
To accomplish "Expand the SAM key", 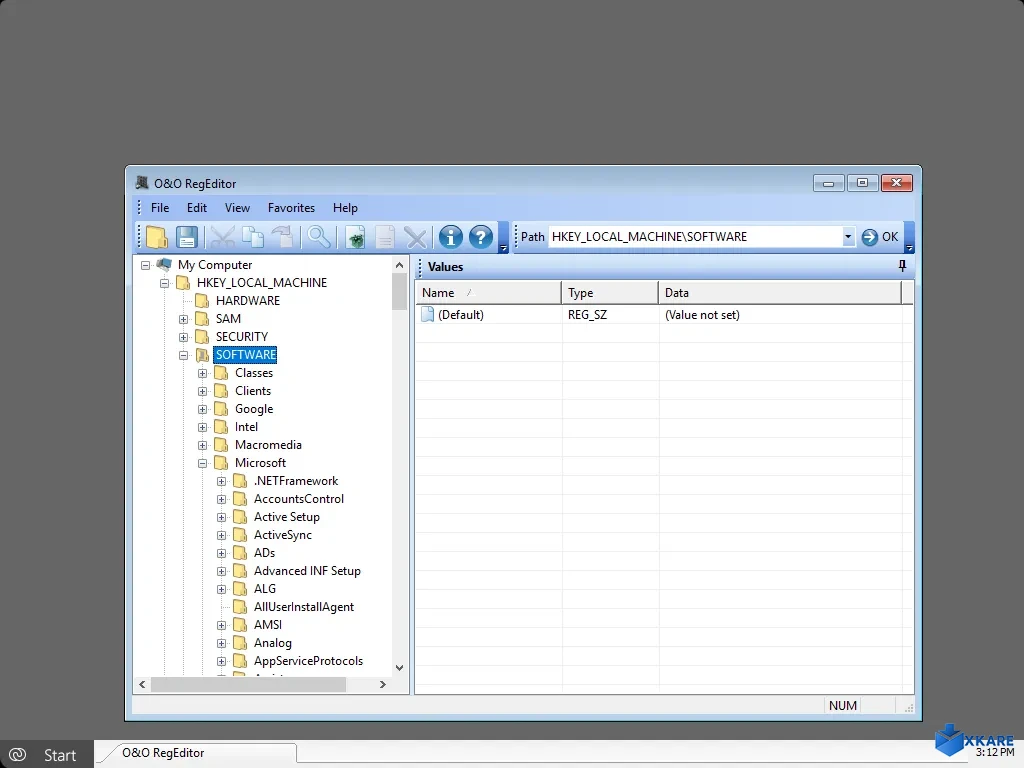I will pyautogui.click(x=184, y=319).
